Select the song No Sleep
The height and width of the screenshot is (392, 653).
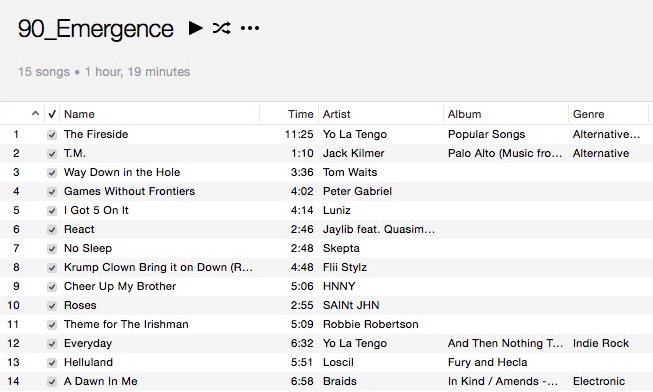point(88,248)
